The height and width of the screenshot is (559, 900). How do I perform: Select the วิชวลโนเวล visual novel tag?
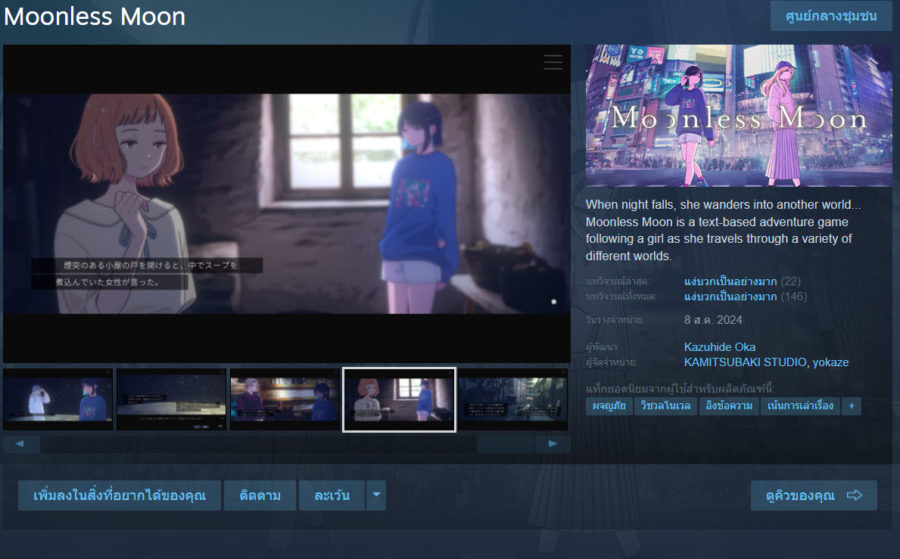[665, 406]
